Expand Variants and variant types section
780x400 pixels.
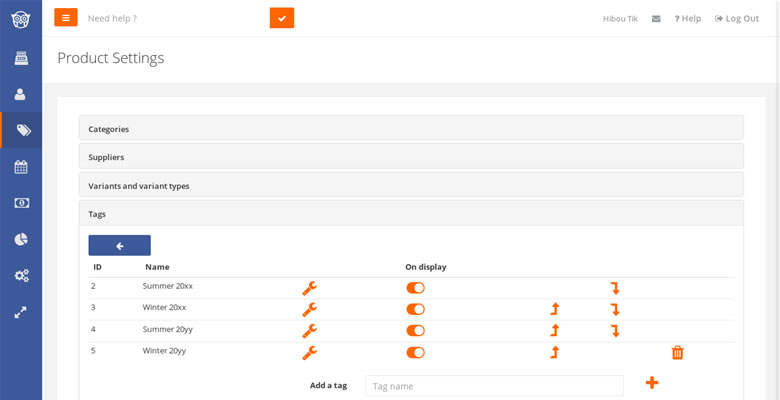tap(411, 186)
